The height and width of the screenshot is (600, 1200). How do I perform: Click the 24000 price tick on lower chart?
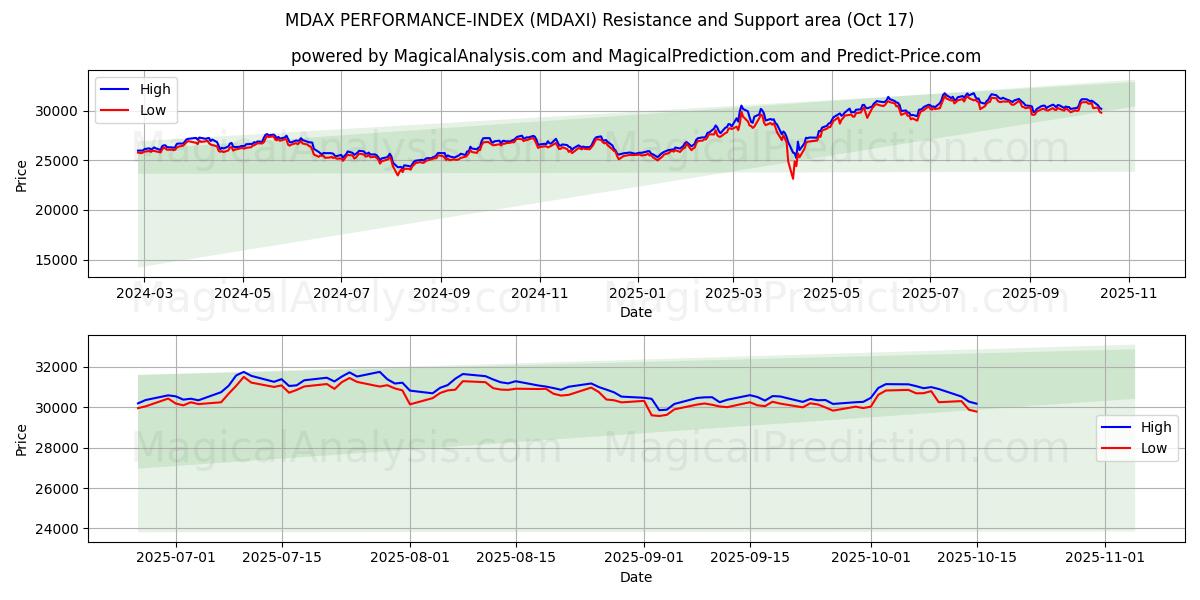coord(58,529)
